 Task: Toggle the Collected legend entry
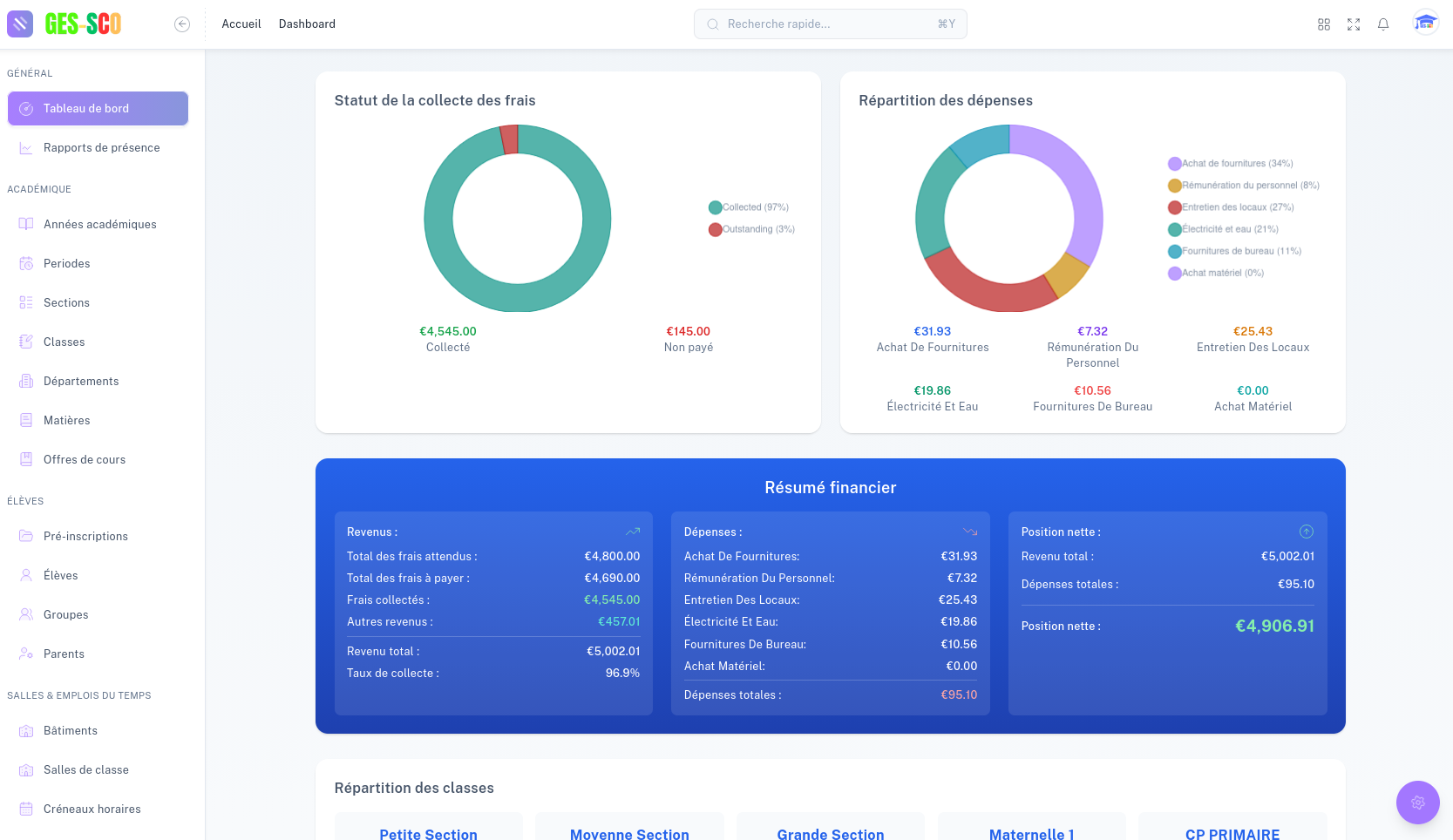point(750,207)
